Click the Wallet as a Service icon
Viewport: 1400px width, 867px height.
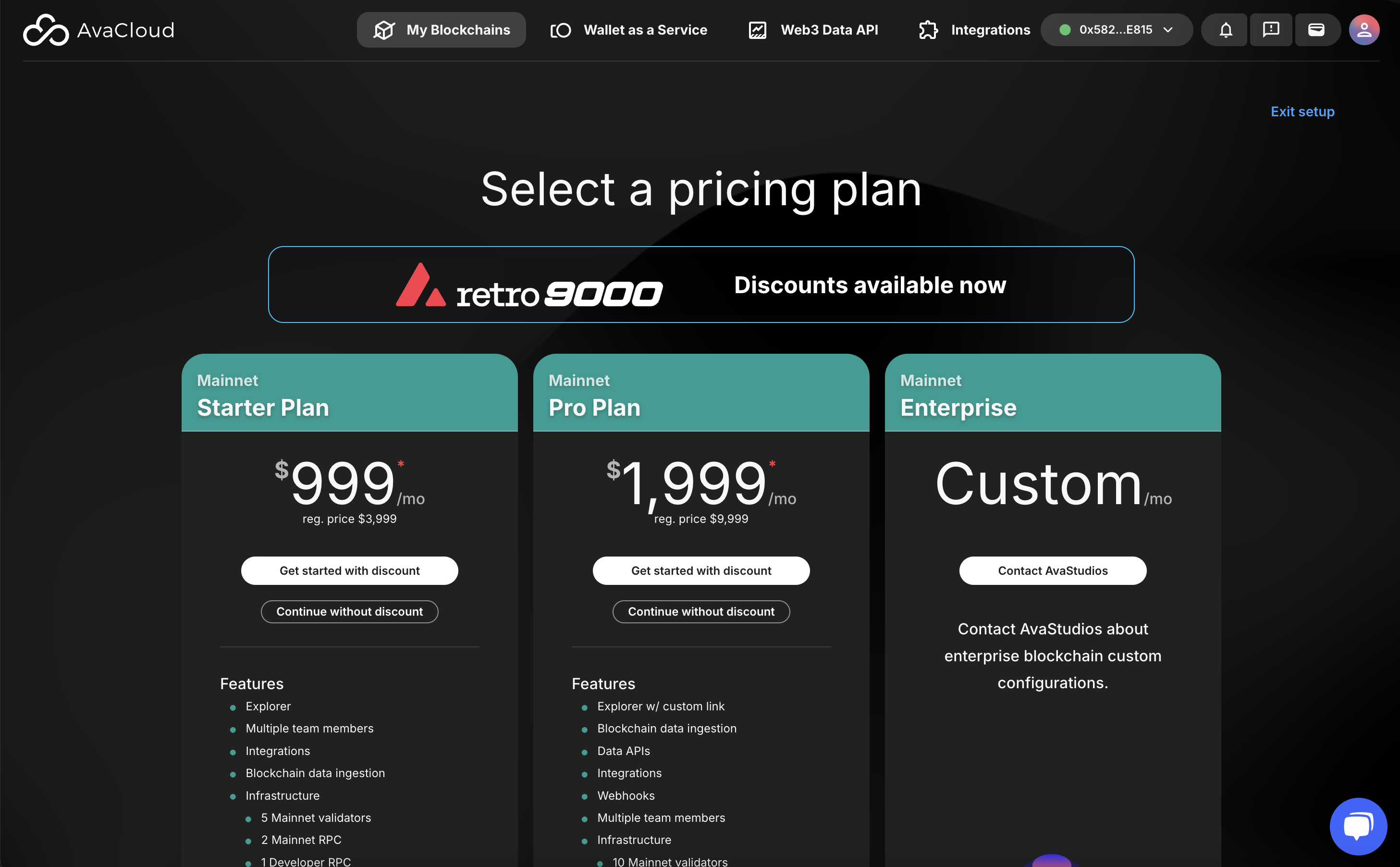(x=561, y=30)
